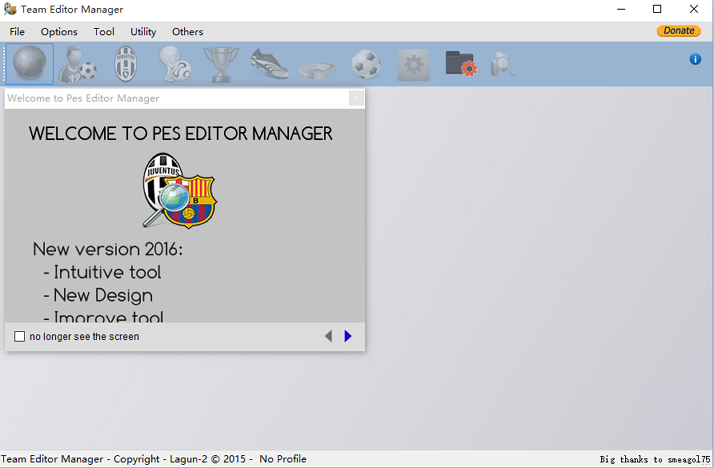
Task: Click the Team Editor Manager title bar icon
Action: pyautogui.click(x=10, y=9)
